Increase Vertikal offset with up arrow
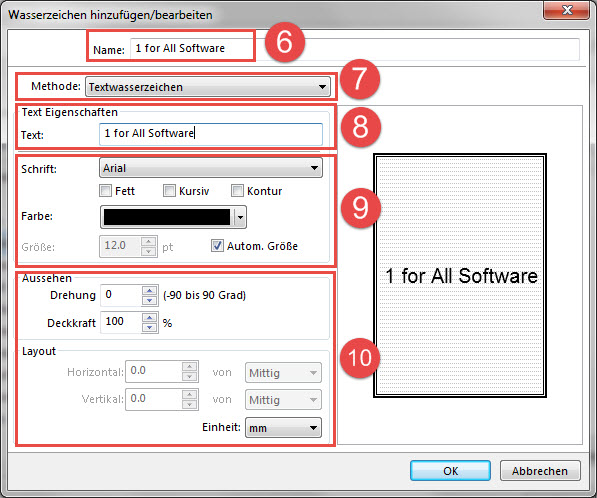 coord(190,394)
